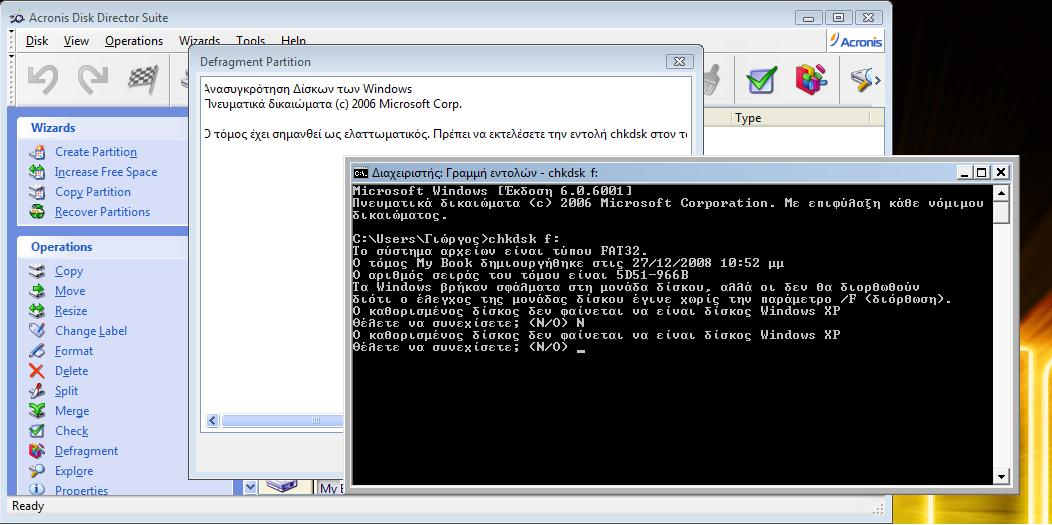Click the command prompt window title icon

pyautogui.click(x=360, y=173)
